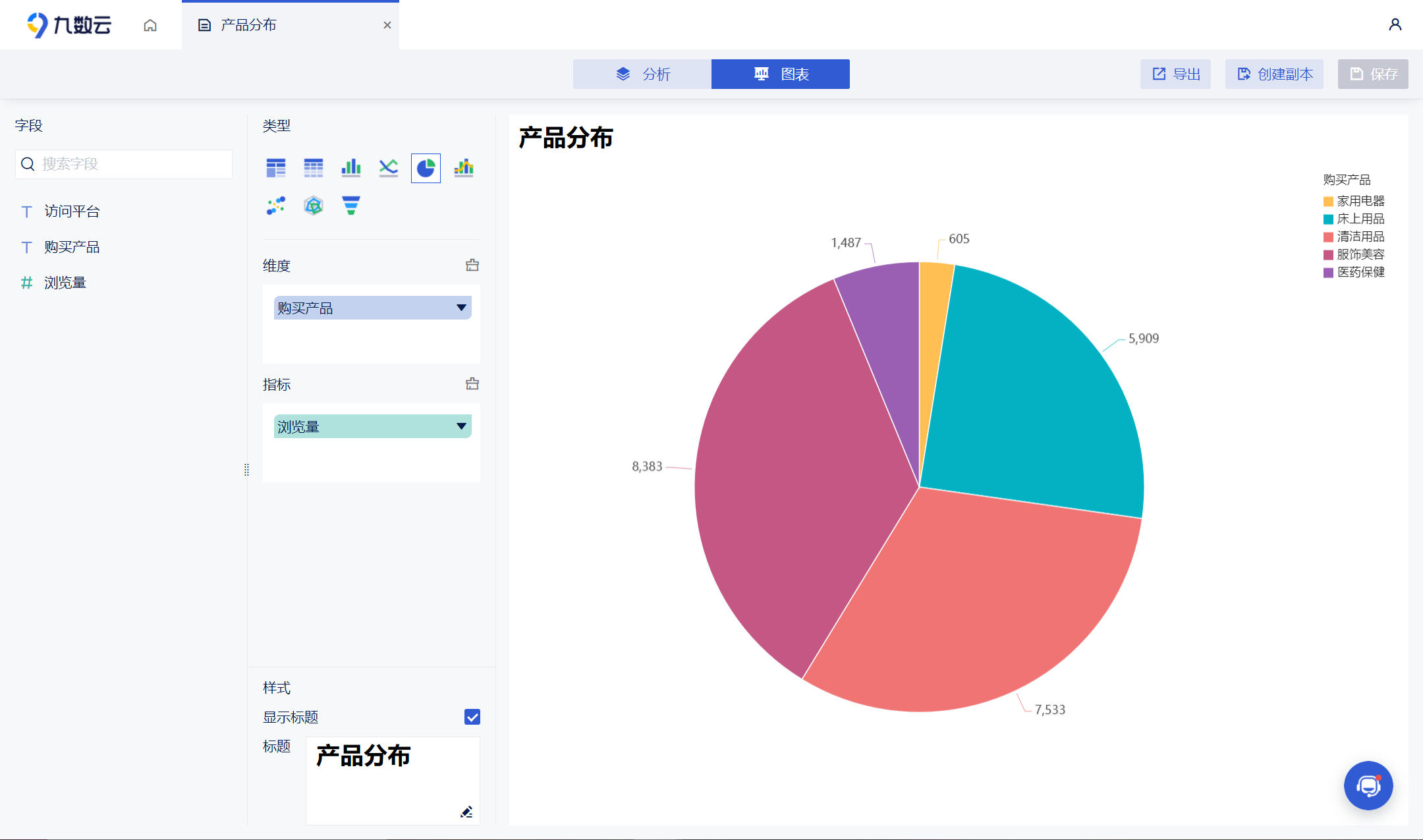Screen dimensions: 1423x840
Task: Click the 标题 title text box
Action: click(393, 781)
